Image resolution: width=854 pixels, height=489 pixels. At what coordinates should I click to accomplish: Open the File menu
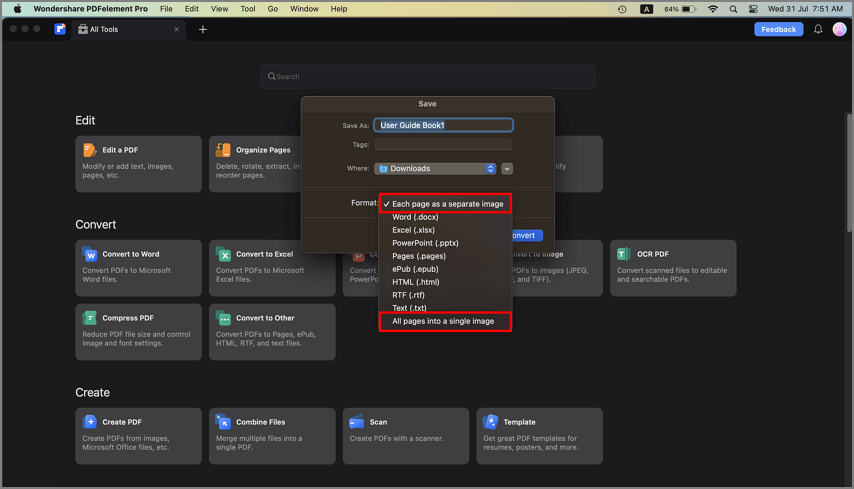pos(166,9)
